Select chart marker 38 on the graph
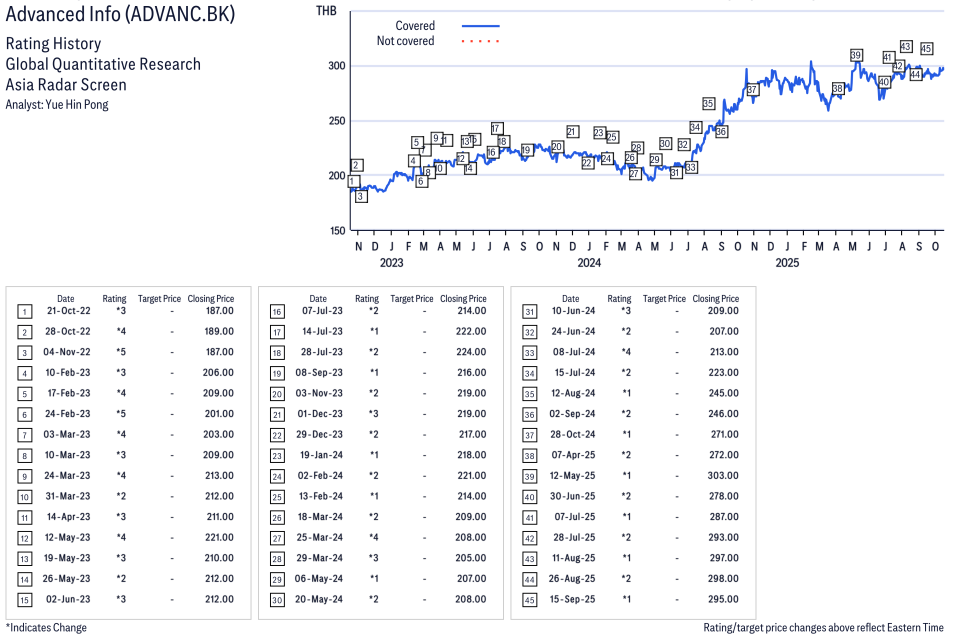This screenshot has height=634, width=955. pyautogui.click(x=838, y=89)
